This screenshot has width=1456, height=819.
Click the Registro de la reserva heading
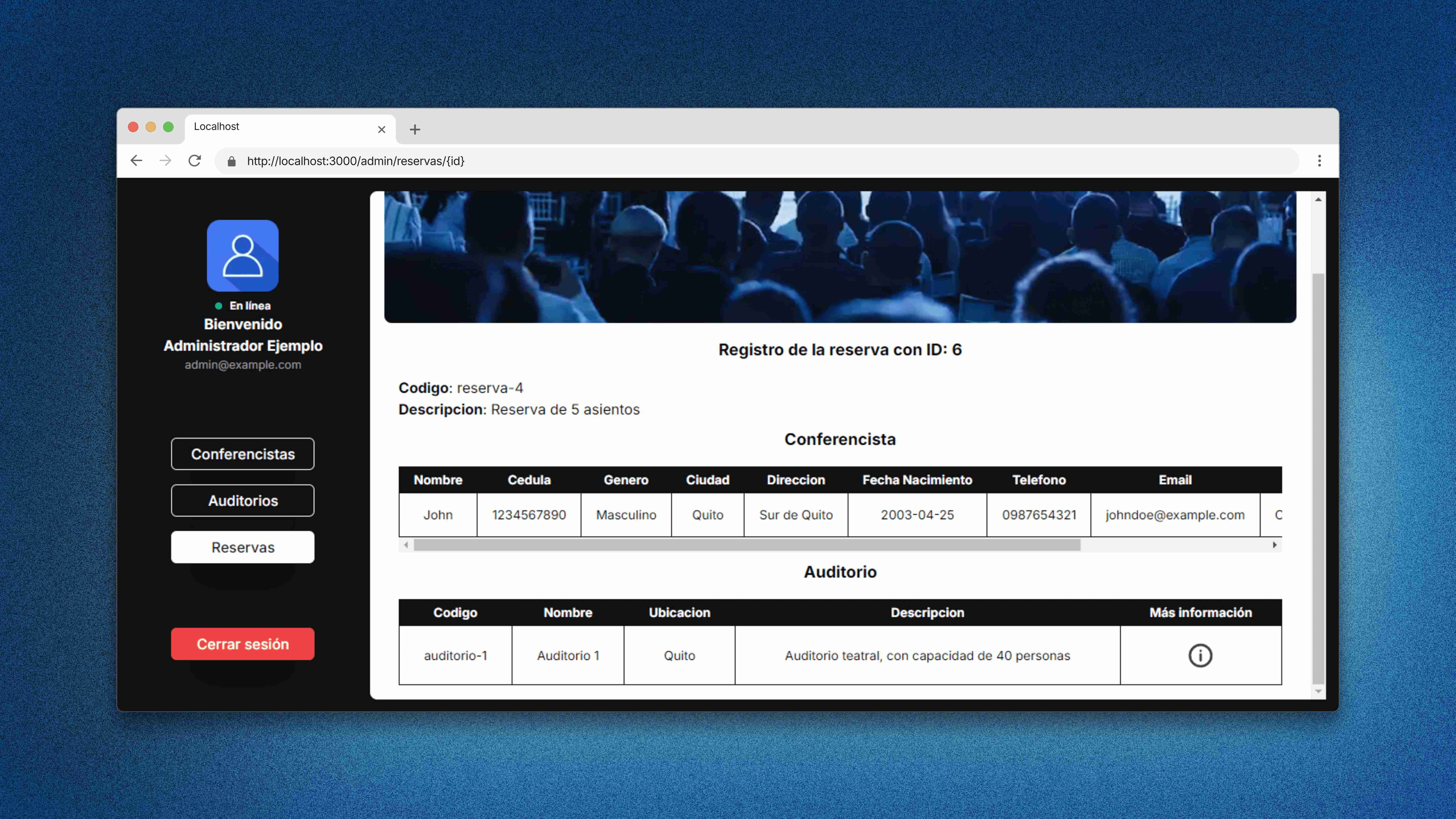click(840, 350)
